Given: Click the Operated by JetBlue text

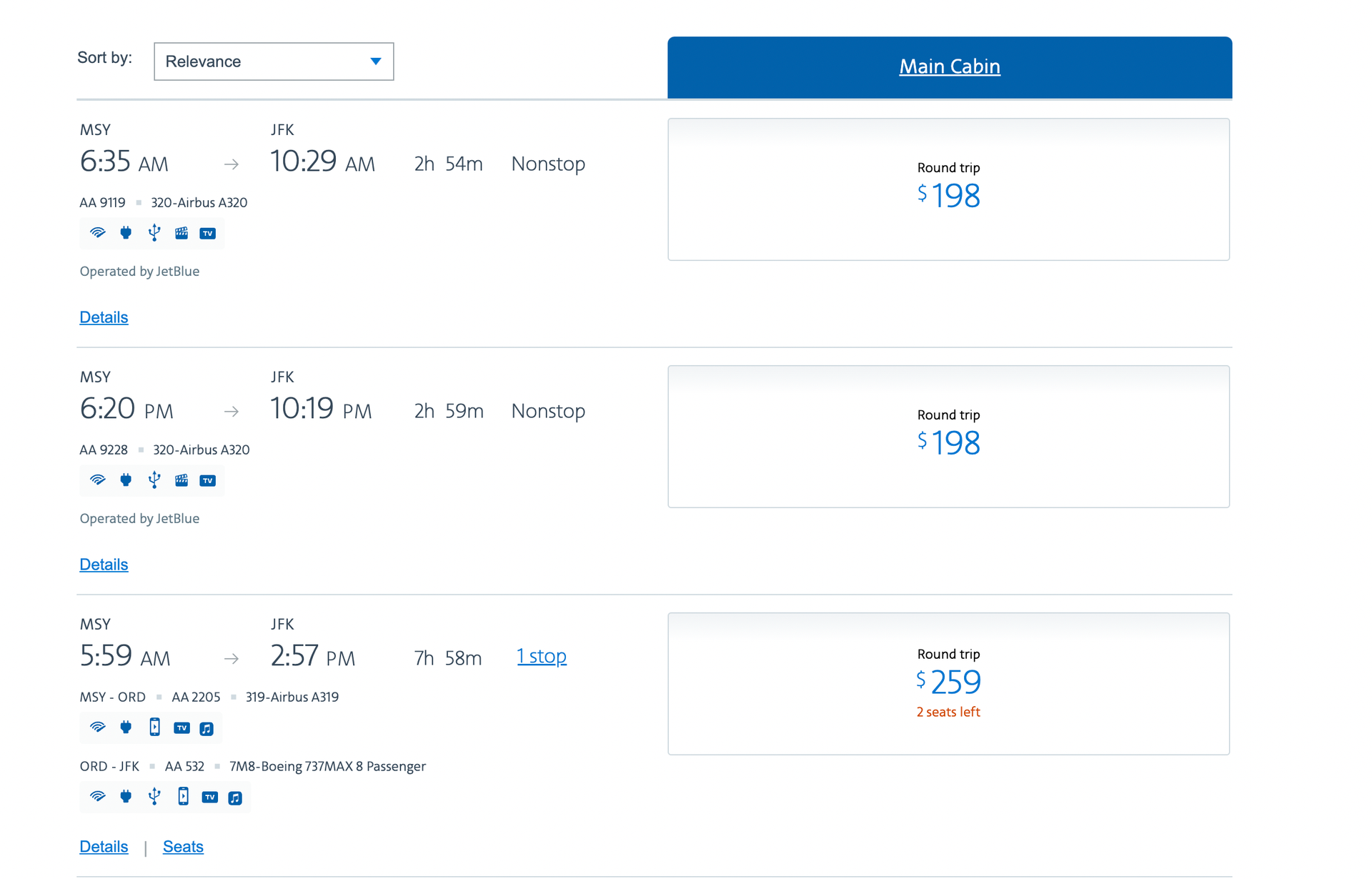Looking at the screenshot, I should (139, 271).
